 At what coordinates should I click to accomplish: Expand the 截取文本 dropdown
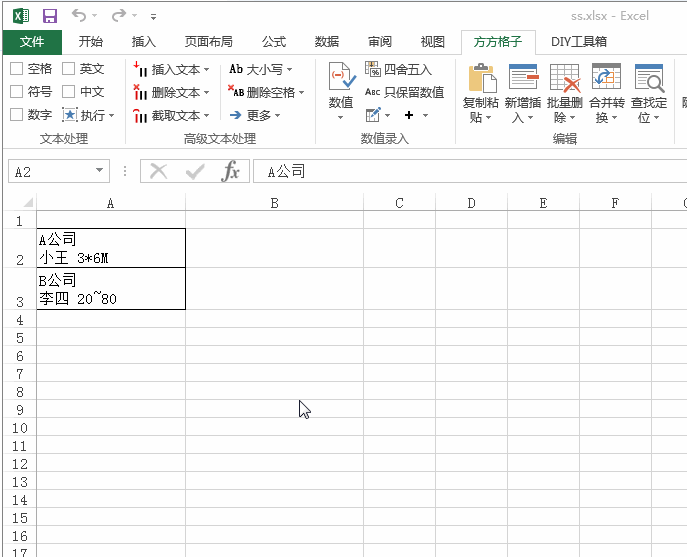pos(206,116)
